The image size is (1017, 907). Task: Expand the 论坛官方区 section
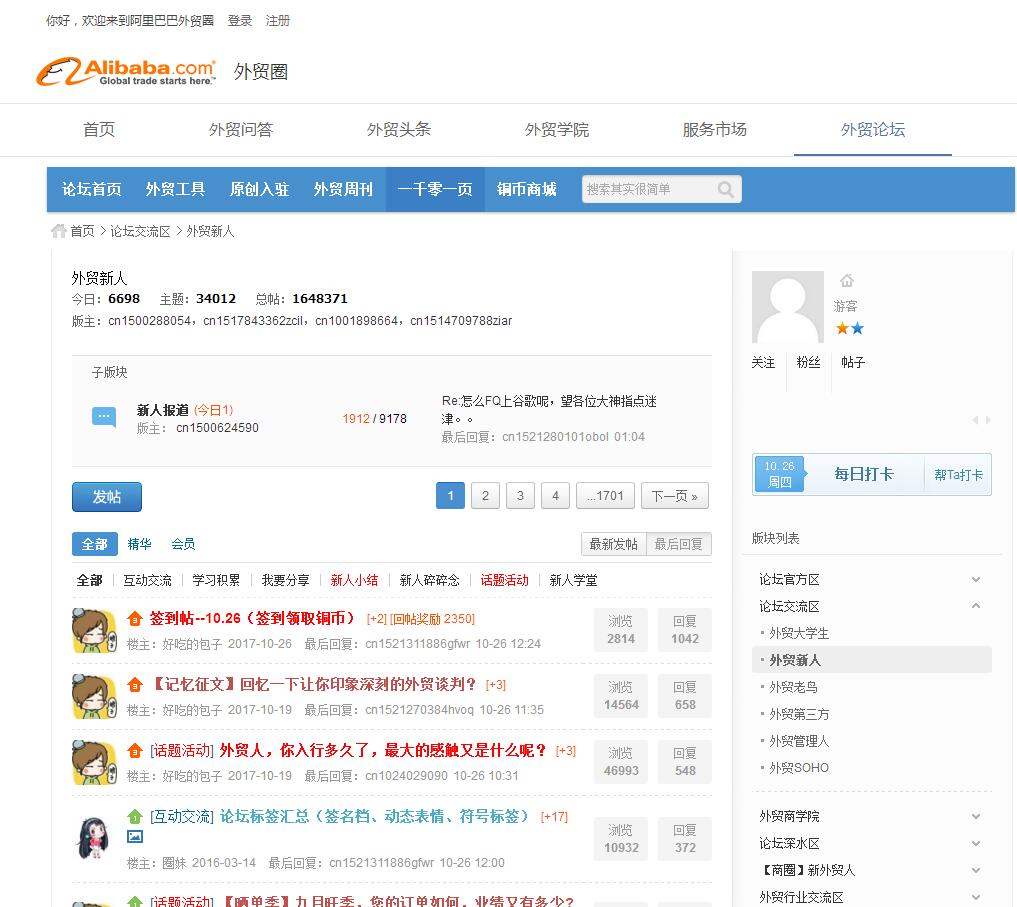pyautogui.click(x=975, y=579)
